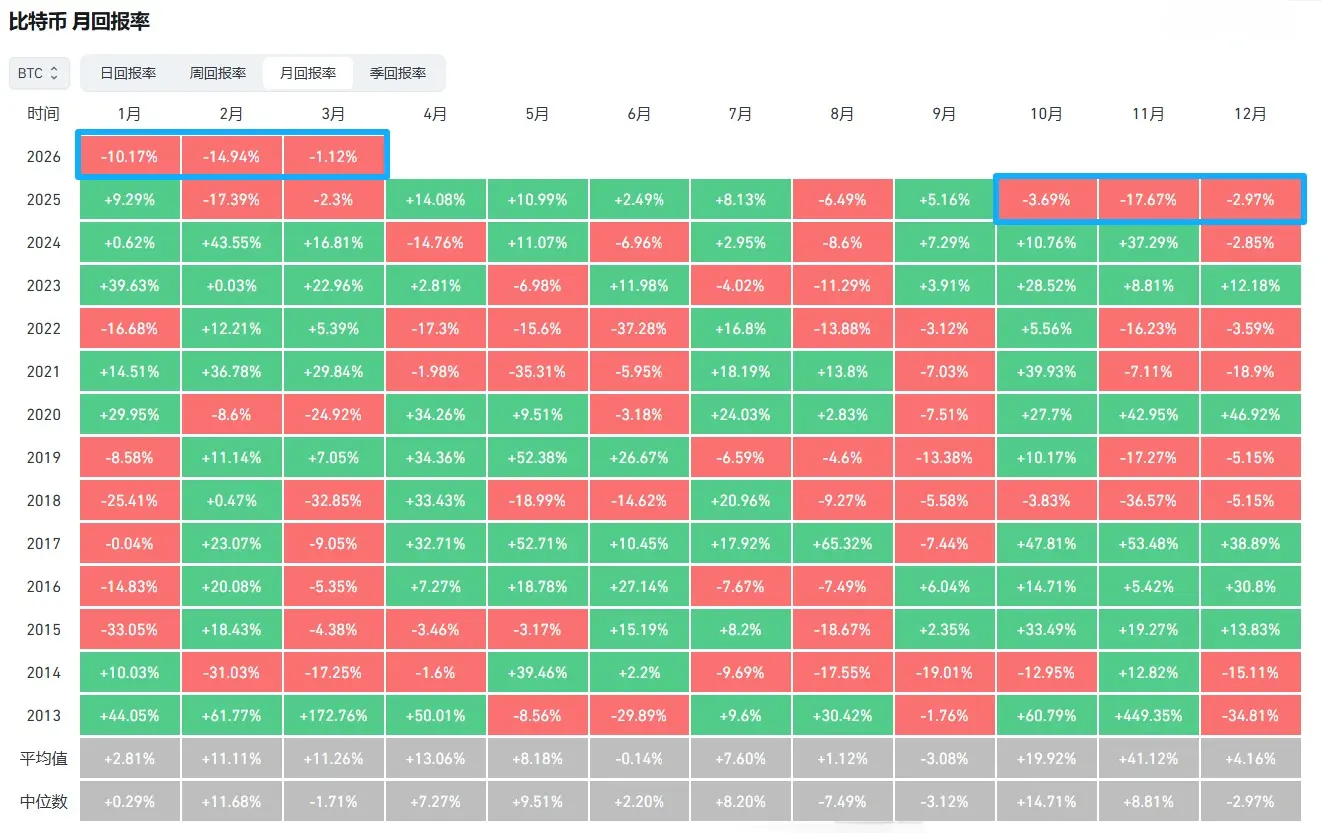1322x834 pixels.
Task: Click the 2021 row label
Action: coord(43,372)
